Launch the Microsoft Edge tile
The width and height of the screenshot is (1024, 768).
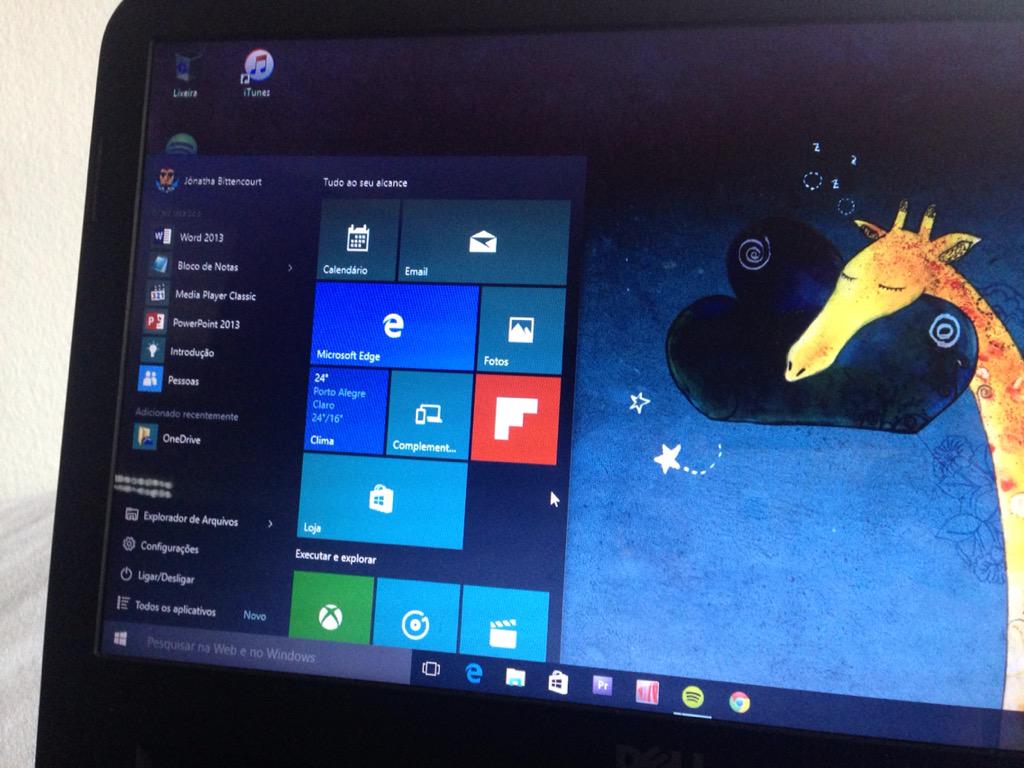(x=394, y=326)
